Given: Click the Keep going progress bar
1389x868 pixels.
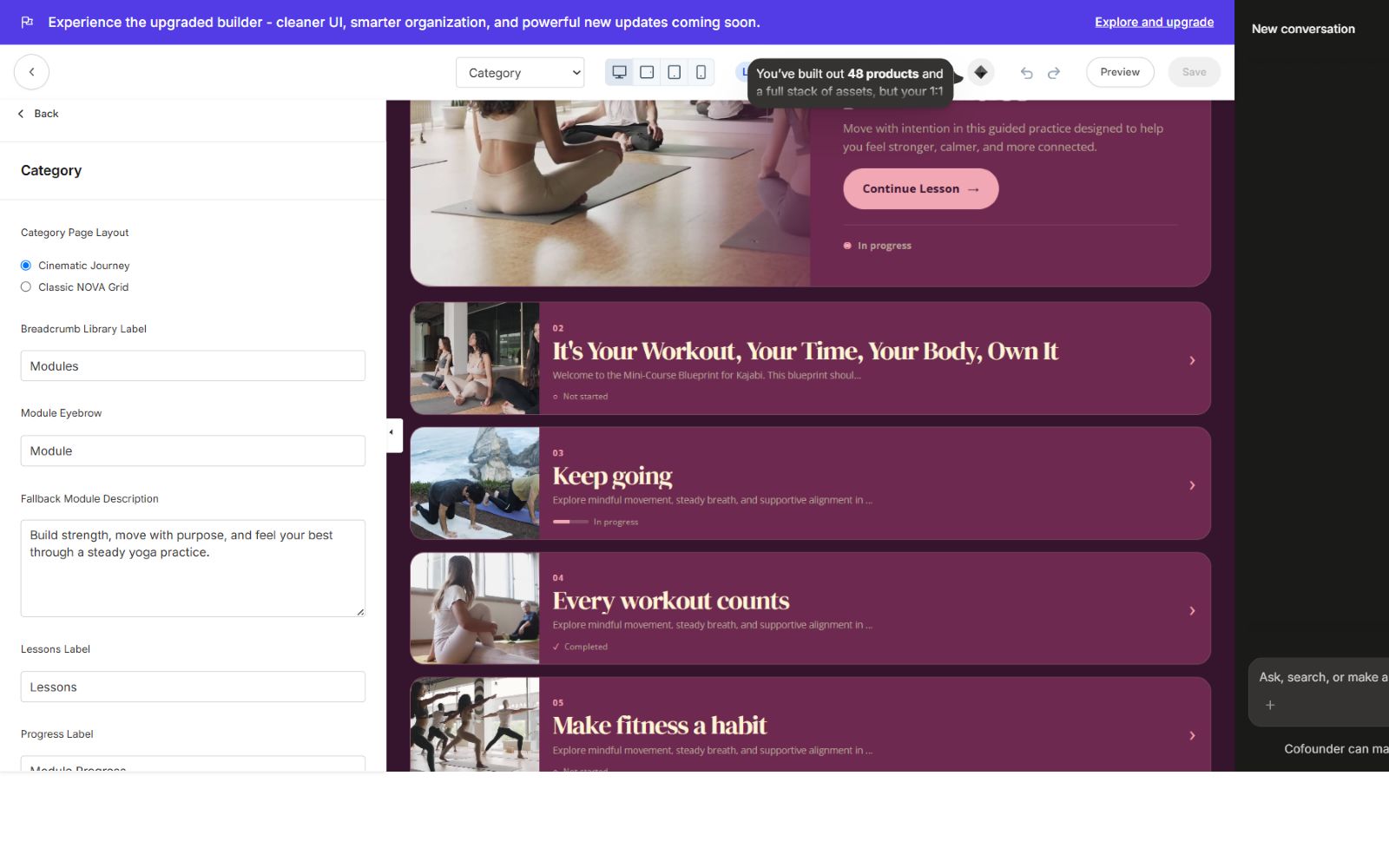Looking at the screenshot, I should [570, 522].
